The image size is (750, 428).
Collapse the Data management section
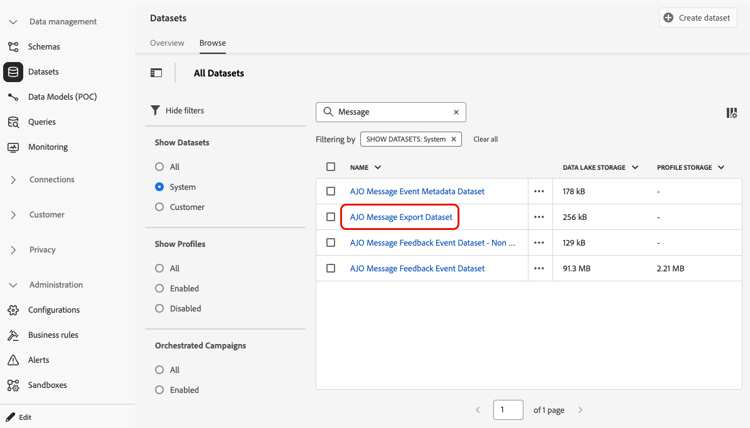pos(13,22)
